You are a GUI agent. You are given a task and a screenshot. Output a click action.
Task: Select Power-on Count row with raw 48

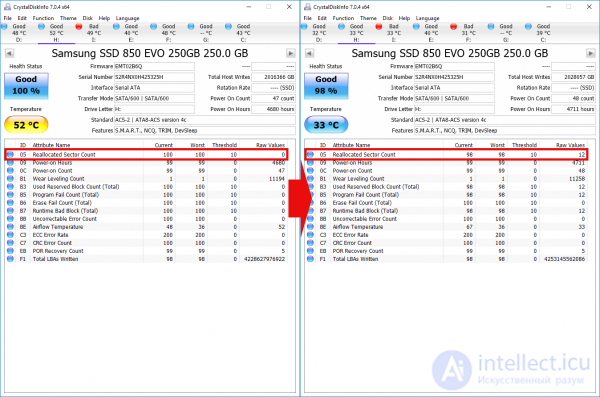pos(447,171)
